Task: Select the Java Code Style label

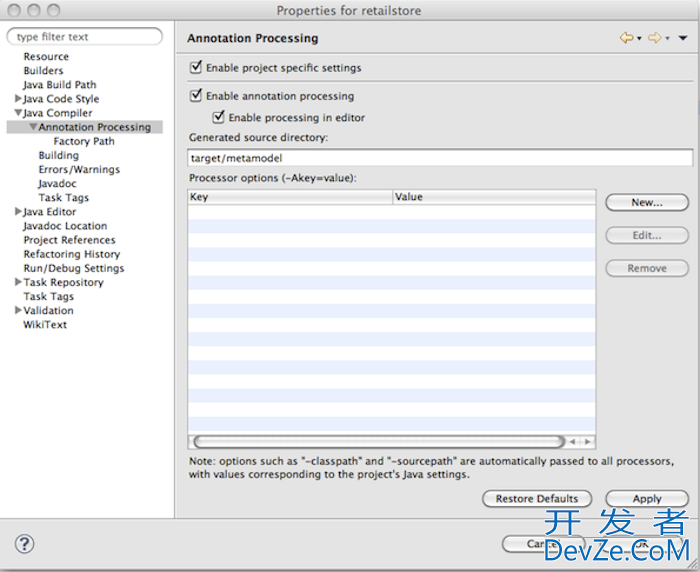Action: tap(61, 99)
